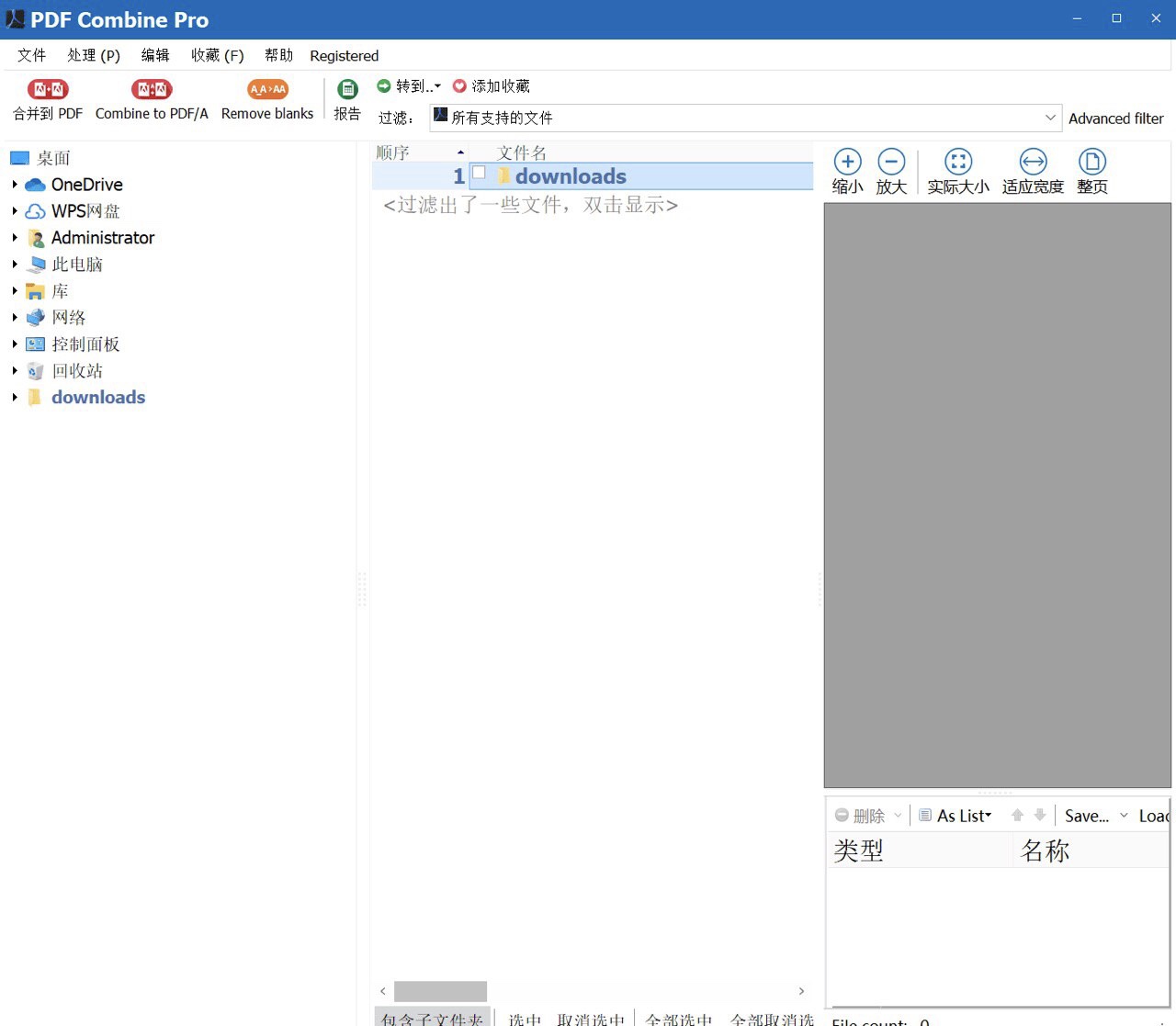The height and width of the screenshot is (1026, 1176).
Task: Click the 桌面 desktop icon
Action: 20,158
